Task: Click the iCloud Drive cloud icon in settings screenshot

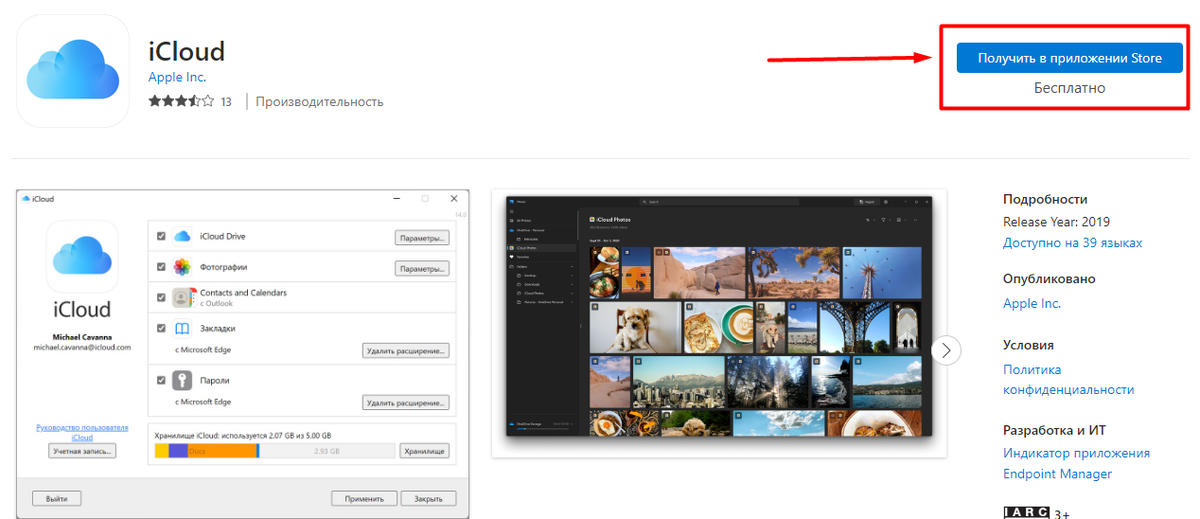Action: pos(182,237)
